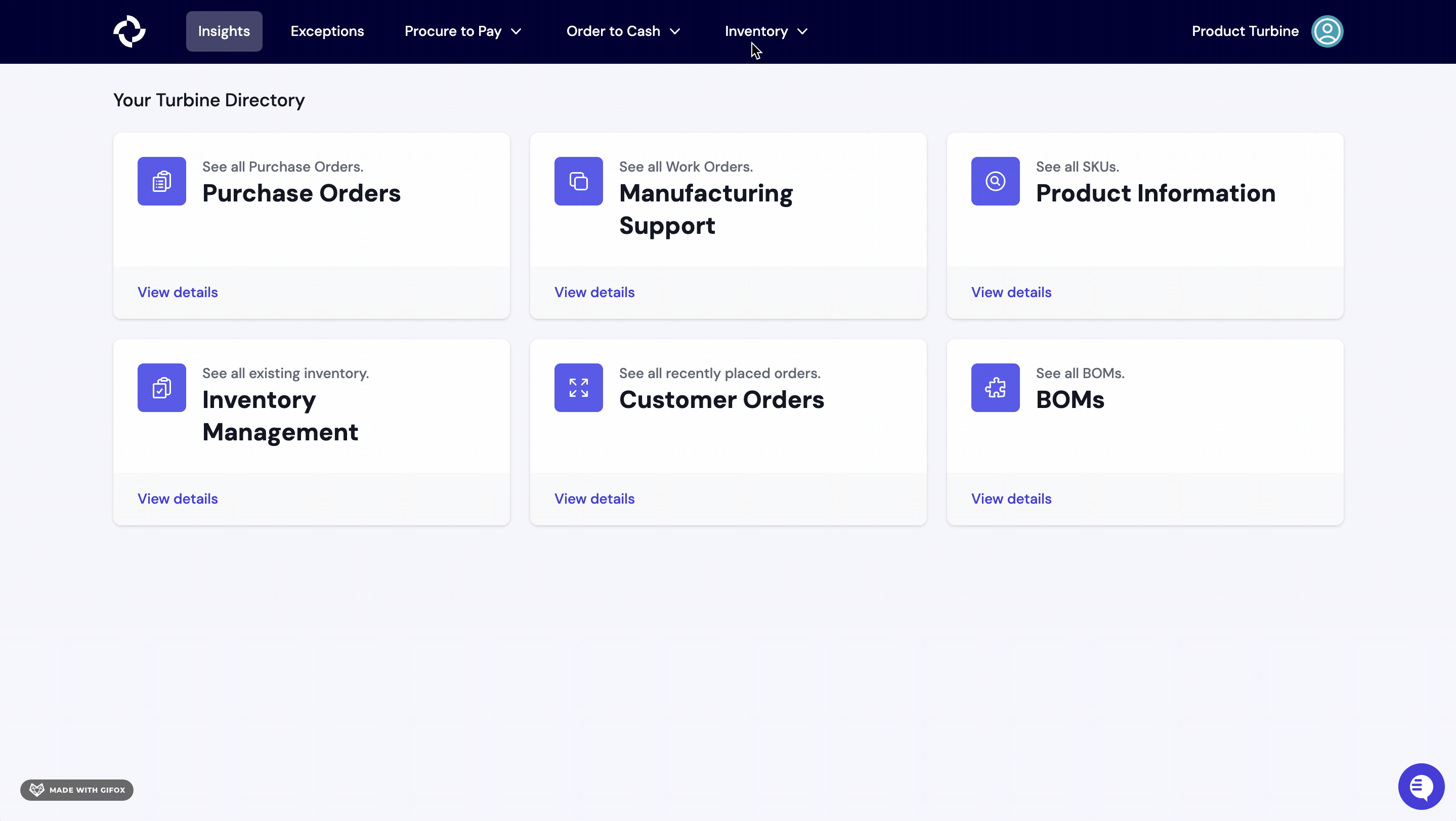Viewport: 1456px width, 821px height.
Task: Expand the Procure to Pay dropdown
Action: [462, 31]
